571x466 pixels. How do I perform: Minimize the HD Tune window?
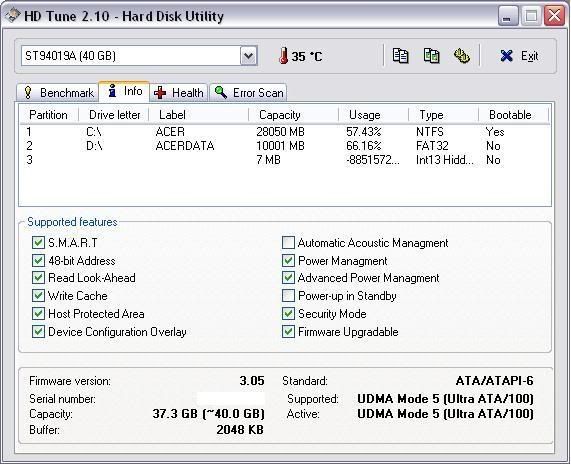pyautogui.click(x=508, y=16)
